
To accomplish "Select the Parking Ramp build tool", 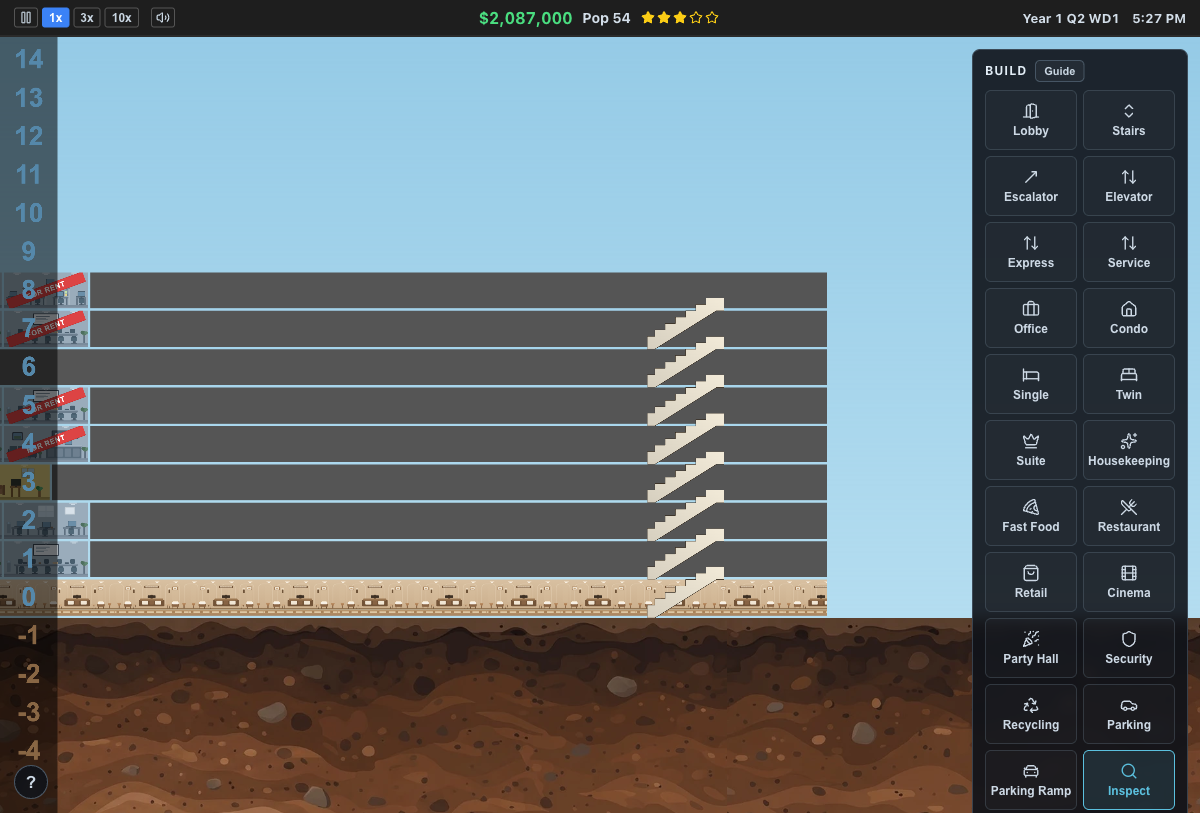I will [1031, 780].
